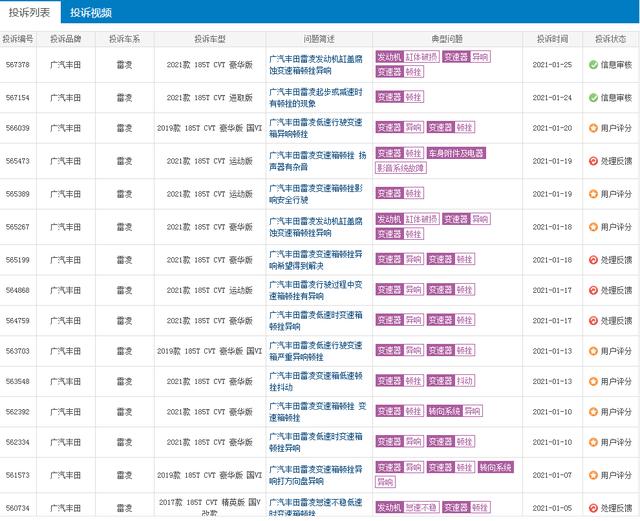Click red feedback icon for complaint 560734
Screen dimensions: 640x521
point(593,508)
